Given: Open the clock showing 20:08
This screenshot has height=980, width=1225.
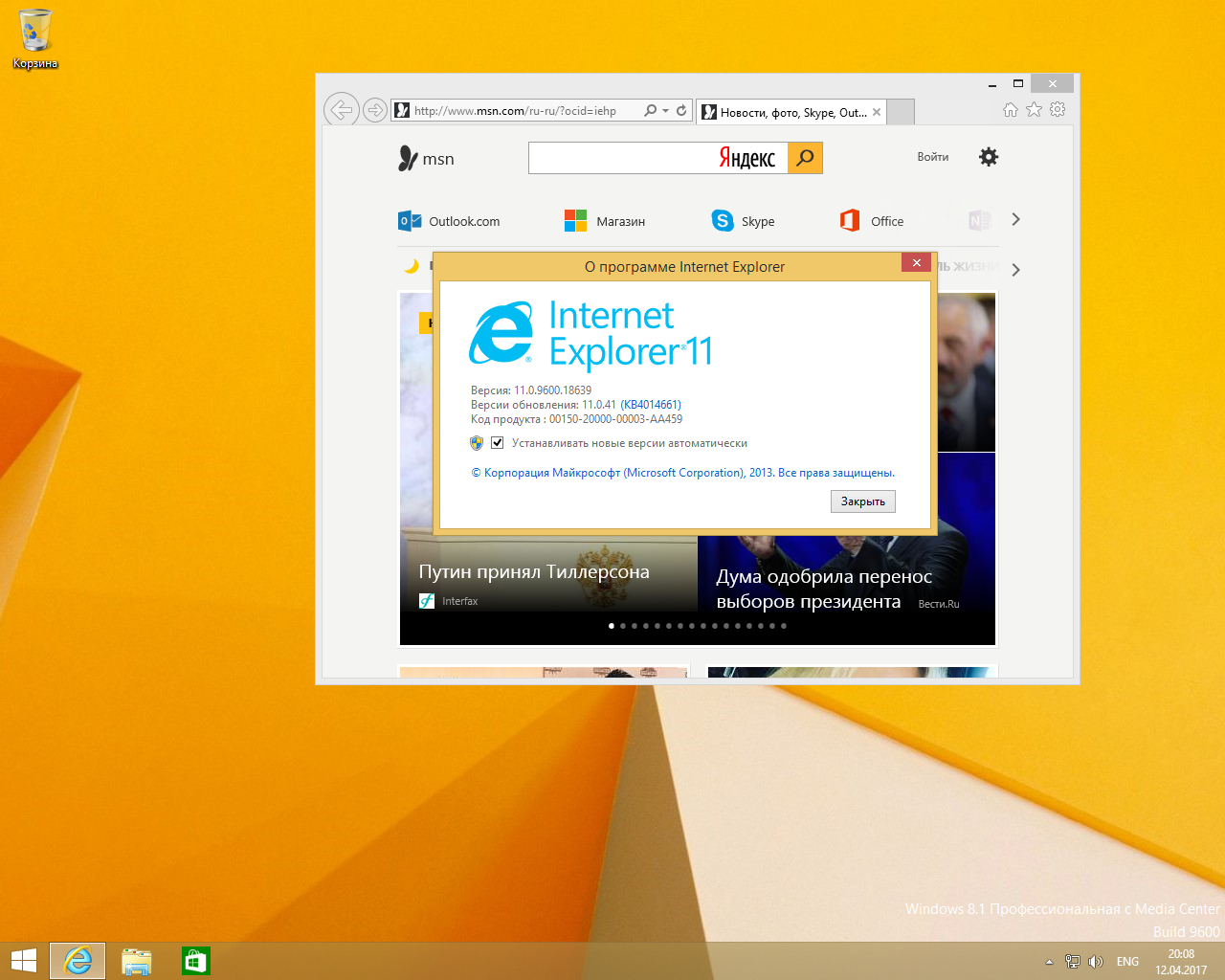Looking at the screenshot, I should coord(1181,962).
